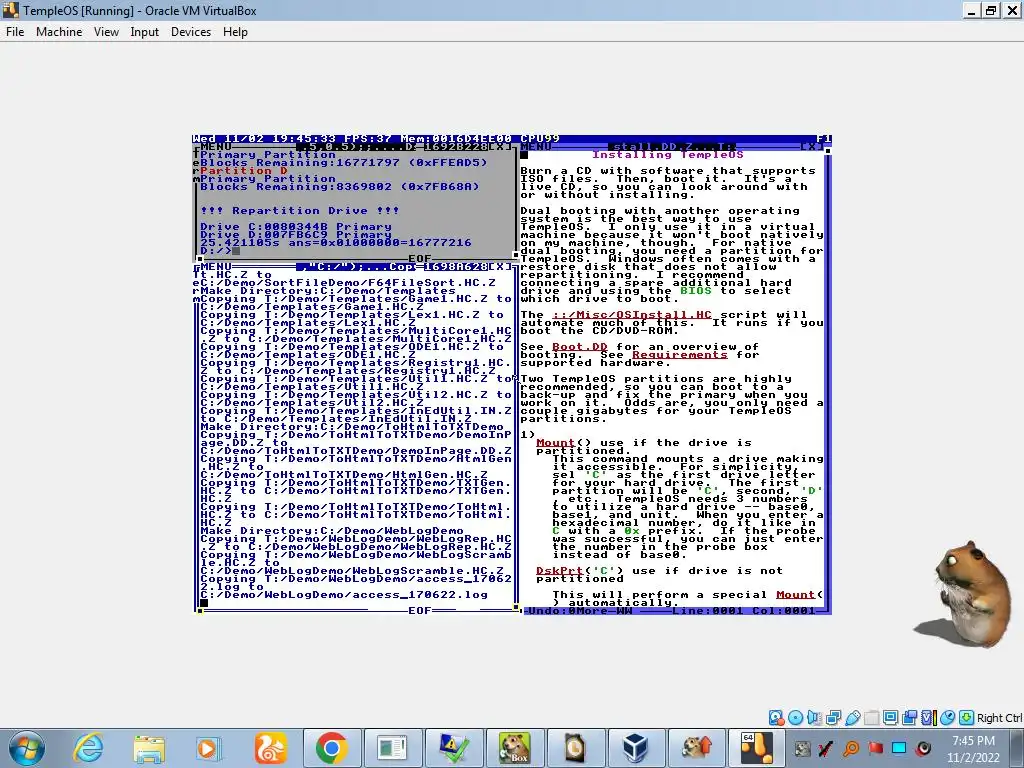Click the hard disk activity status icon
This screenshot has width=1024, height=768.
776,718
